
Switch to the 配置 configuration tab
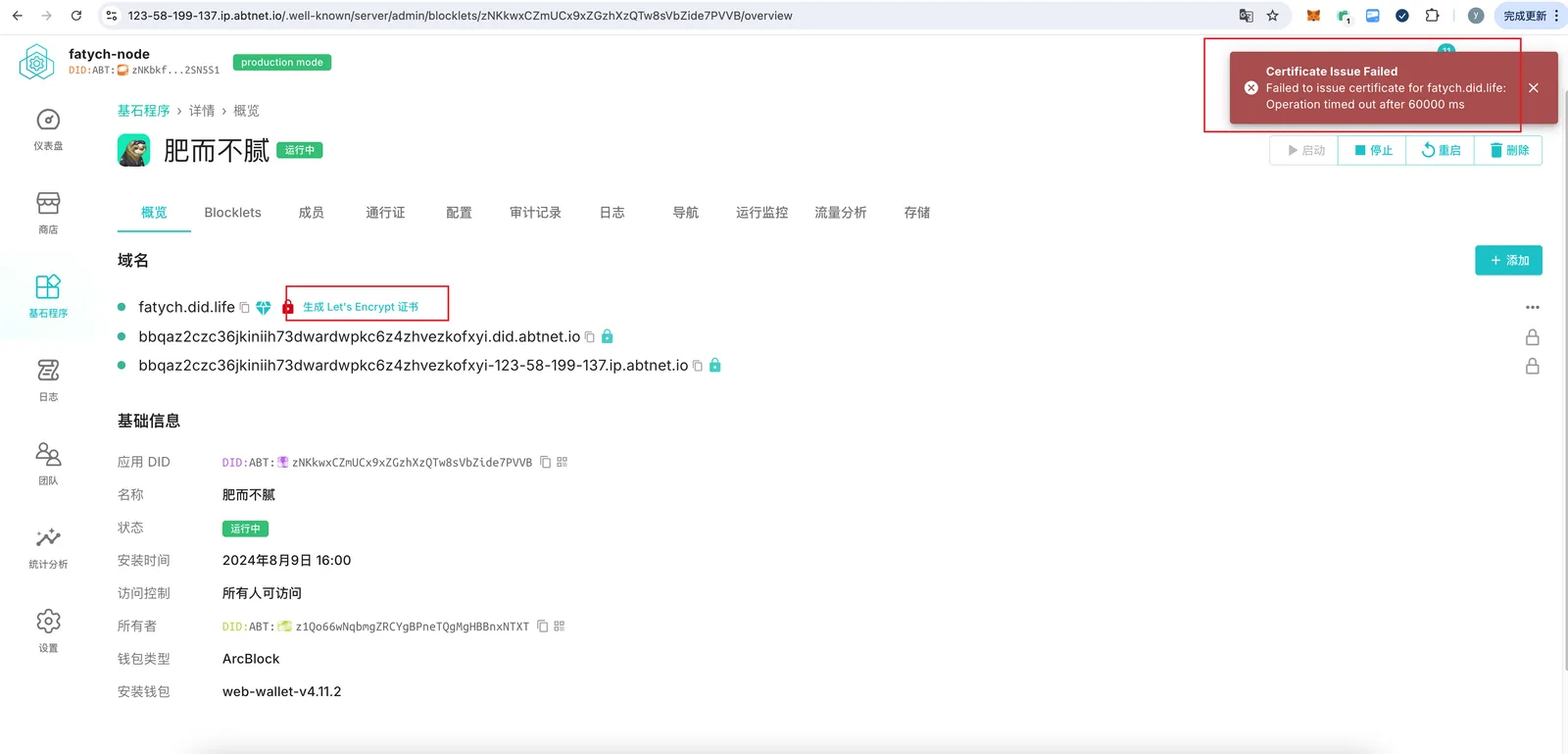[x=460, y=213]
